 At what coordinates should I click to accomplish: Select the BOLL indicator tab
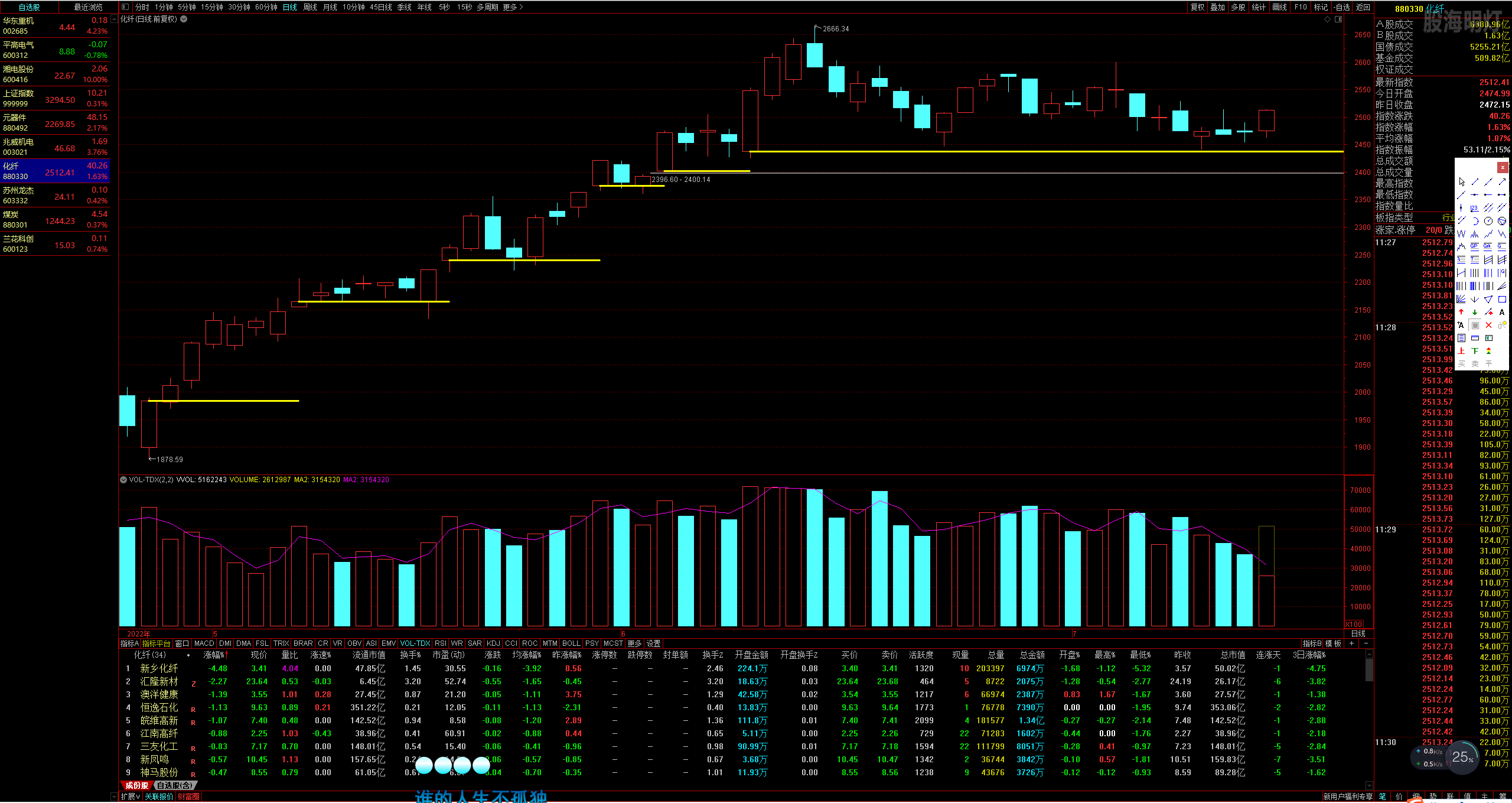pos(571,643)
